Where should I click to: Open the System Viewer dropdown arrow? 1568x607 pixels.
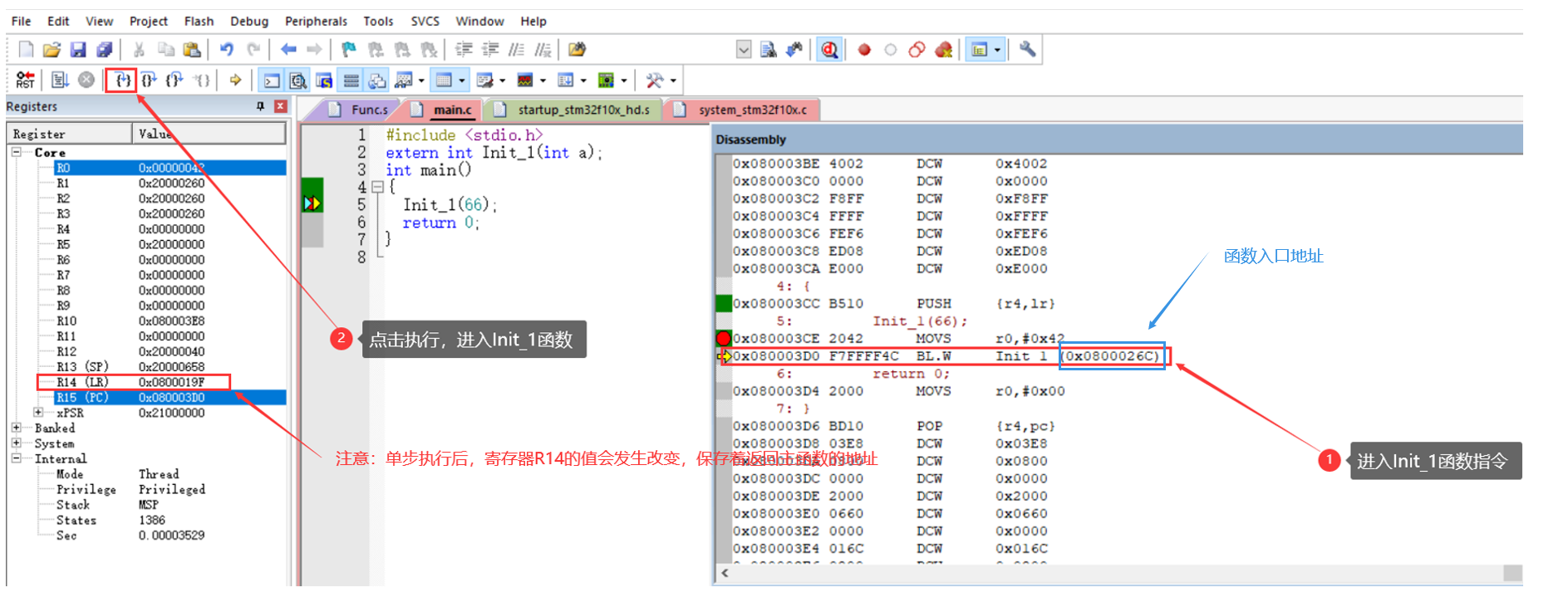pos(623,81)
